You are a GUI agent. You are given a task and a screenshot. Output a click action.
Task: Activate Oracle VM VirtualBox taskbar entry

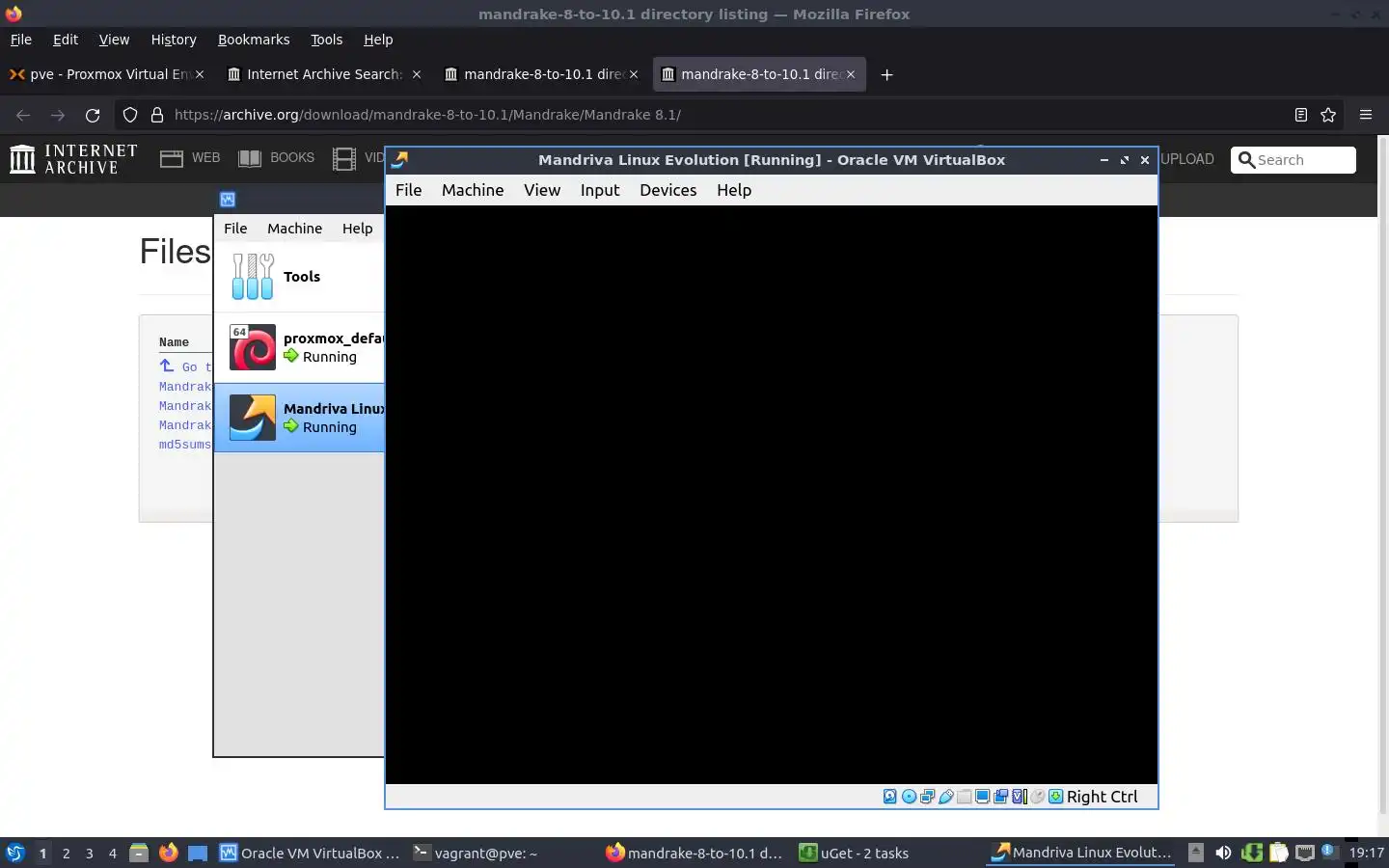[310, 853]
